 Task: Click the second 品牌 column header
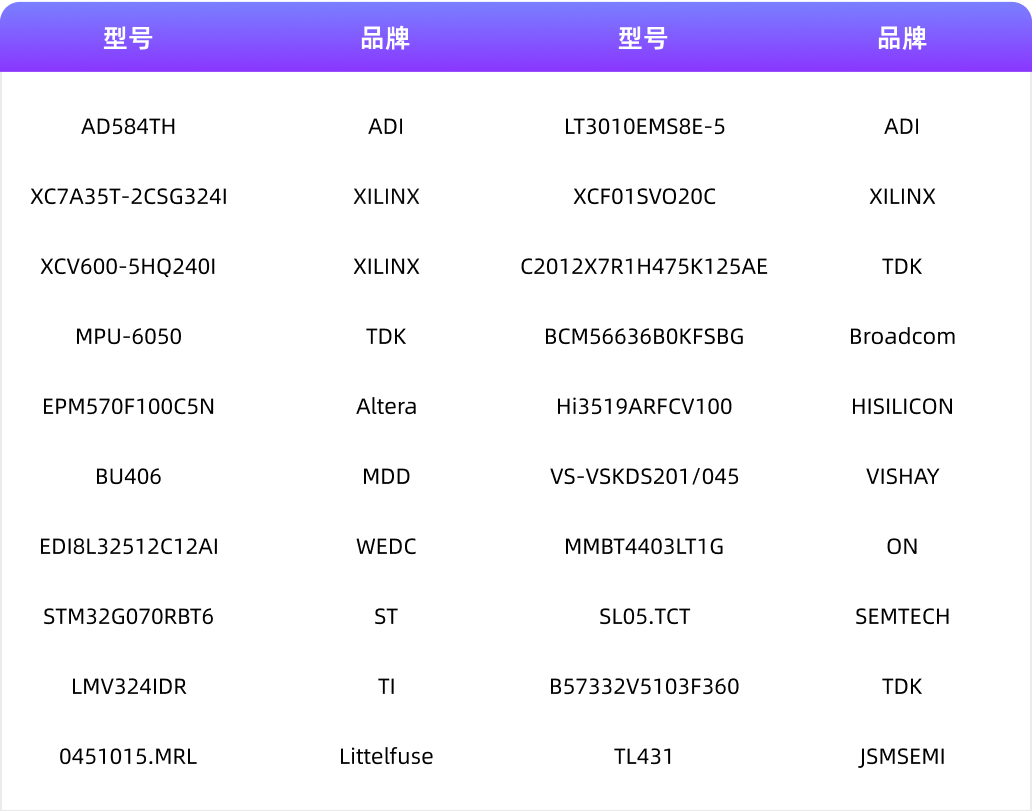pyautogui.click(x=903, y=37)
